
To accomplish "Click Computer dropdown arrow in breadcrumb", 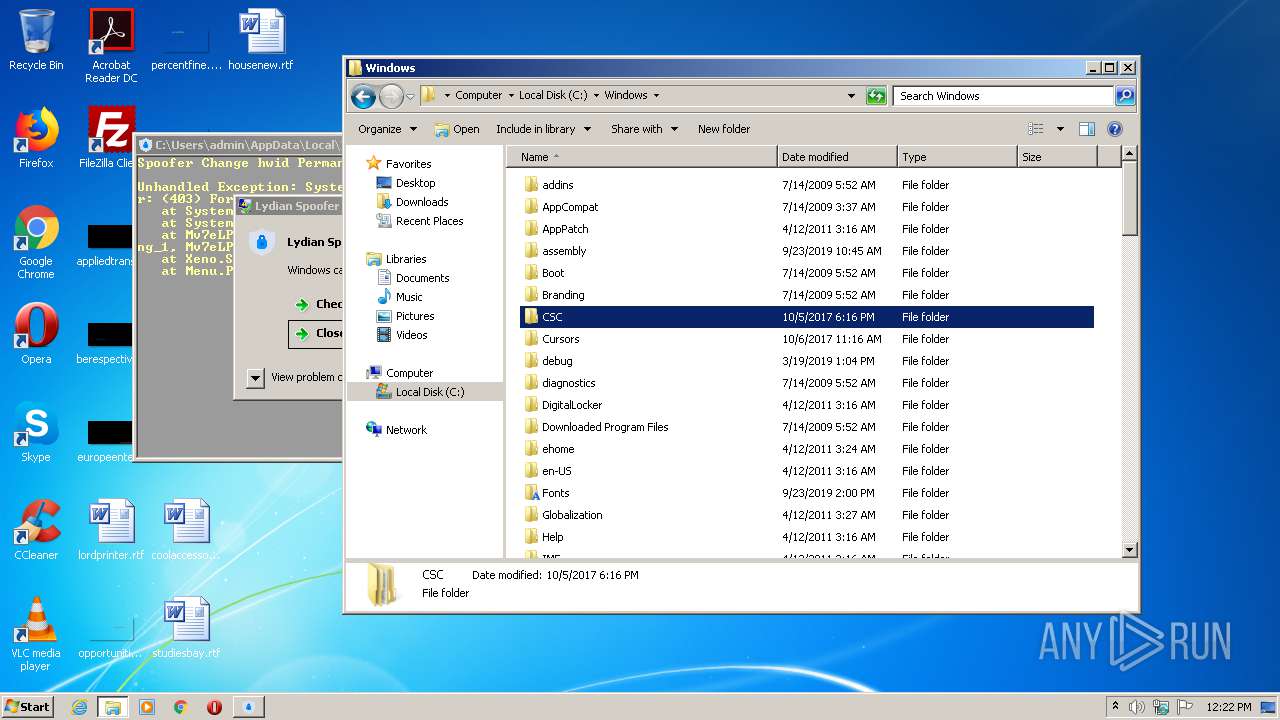I will point(511,96).
